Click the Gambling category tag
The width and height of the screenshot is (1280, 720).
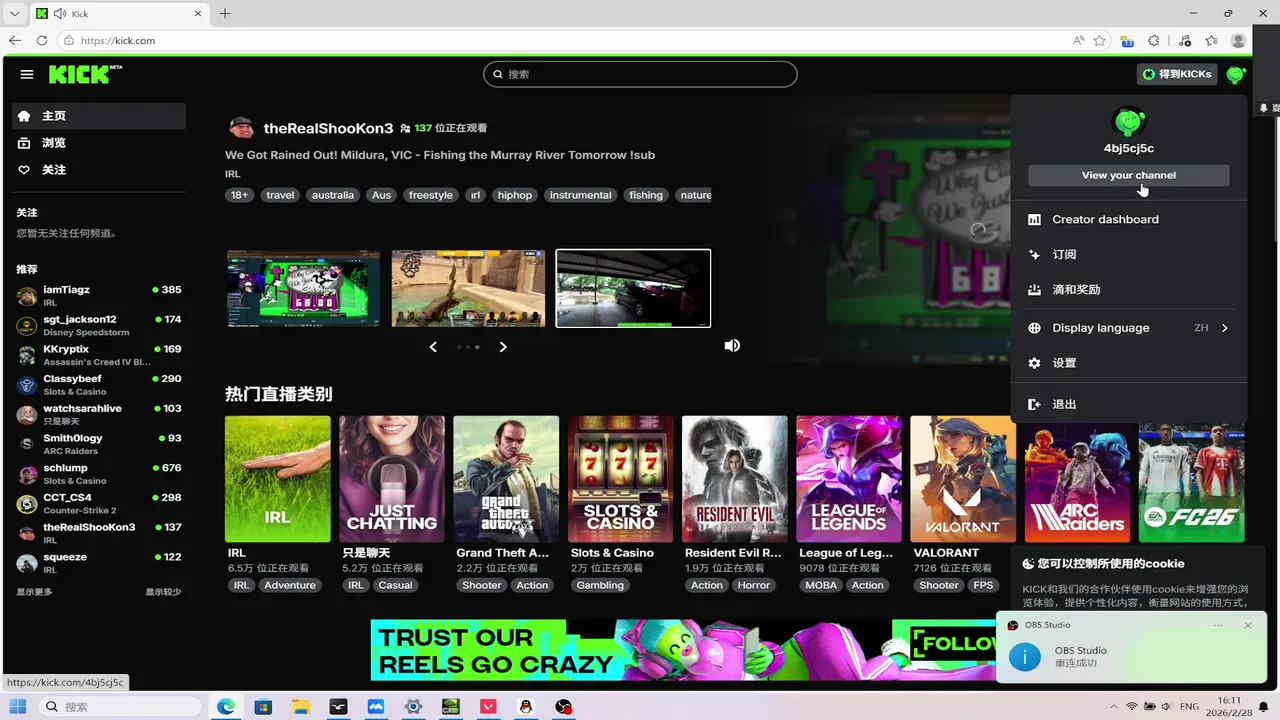[600, 585]
